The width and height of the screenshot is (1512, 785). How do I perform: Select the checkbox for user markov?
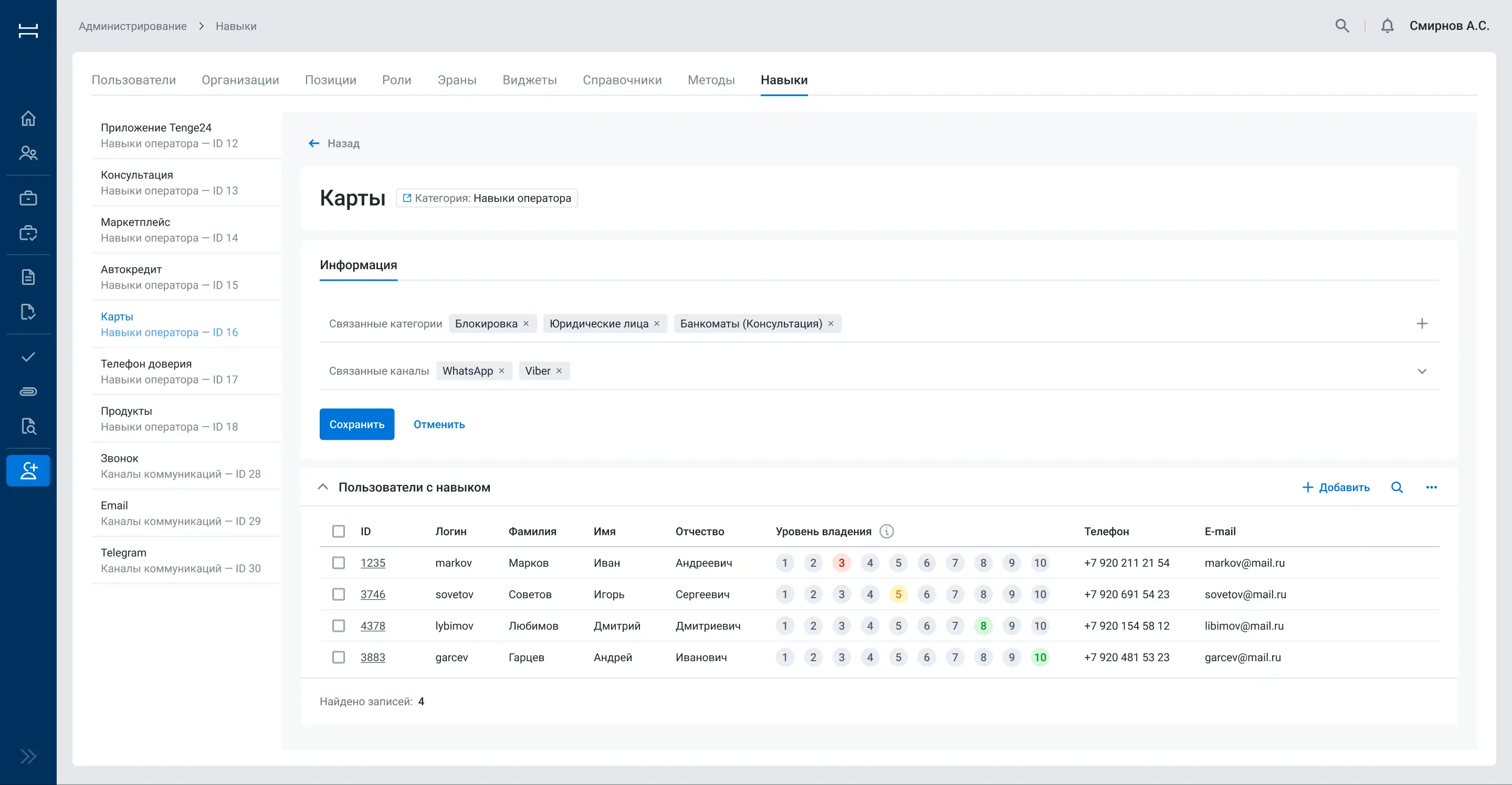point(339,563)
